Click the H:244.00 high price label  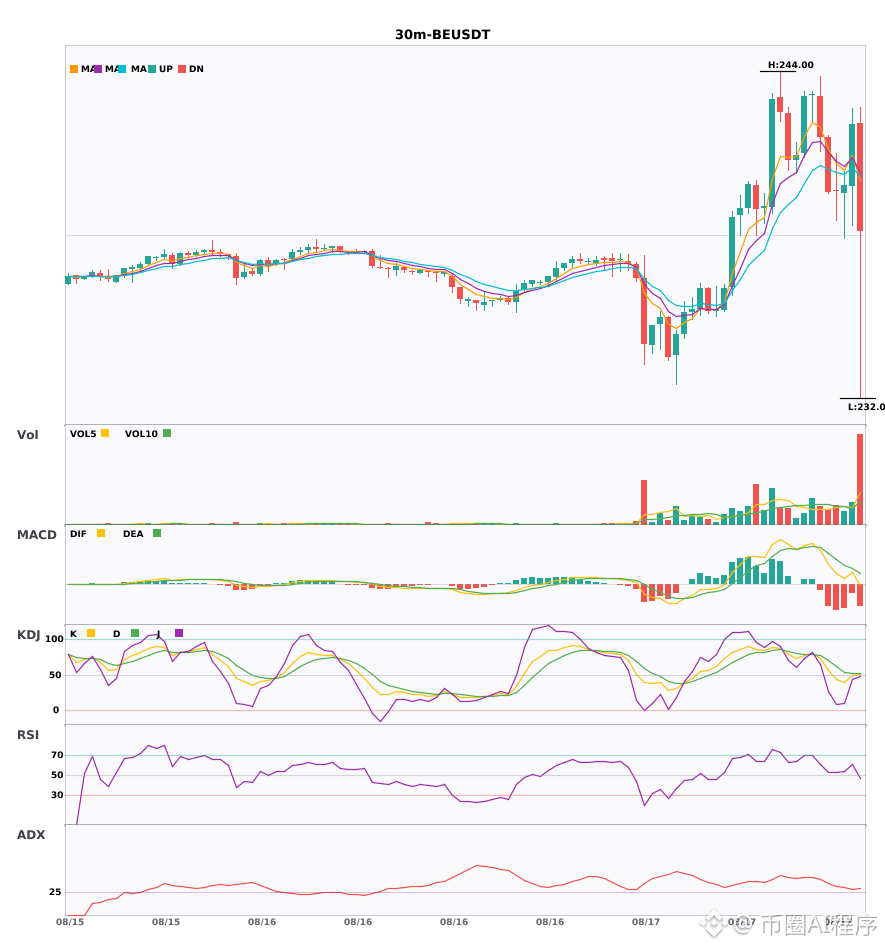[x=791, y=65]
